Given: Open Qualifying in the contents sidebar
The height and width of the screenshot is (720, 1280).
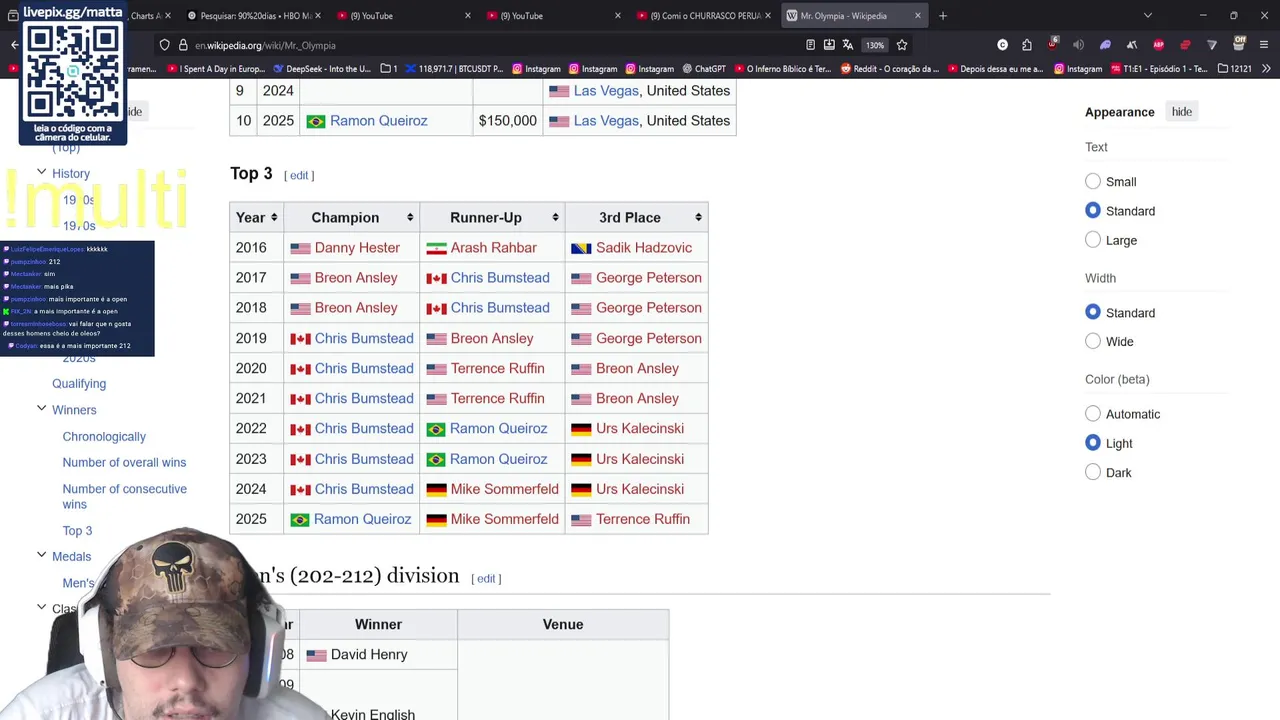Looking at the screenshot, I should click(79, 384).
